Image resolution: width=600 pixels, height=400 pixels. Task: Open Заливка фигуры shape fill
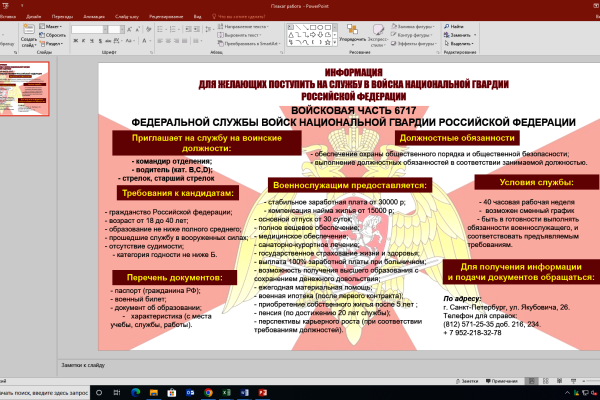412,26
